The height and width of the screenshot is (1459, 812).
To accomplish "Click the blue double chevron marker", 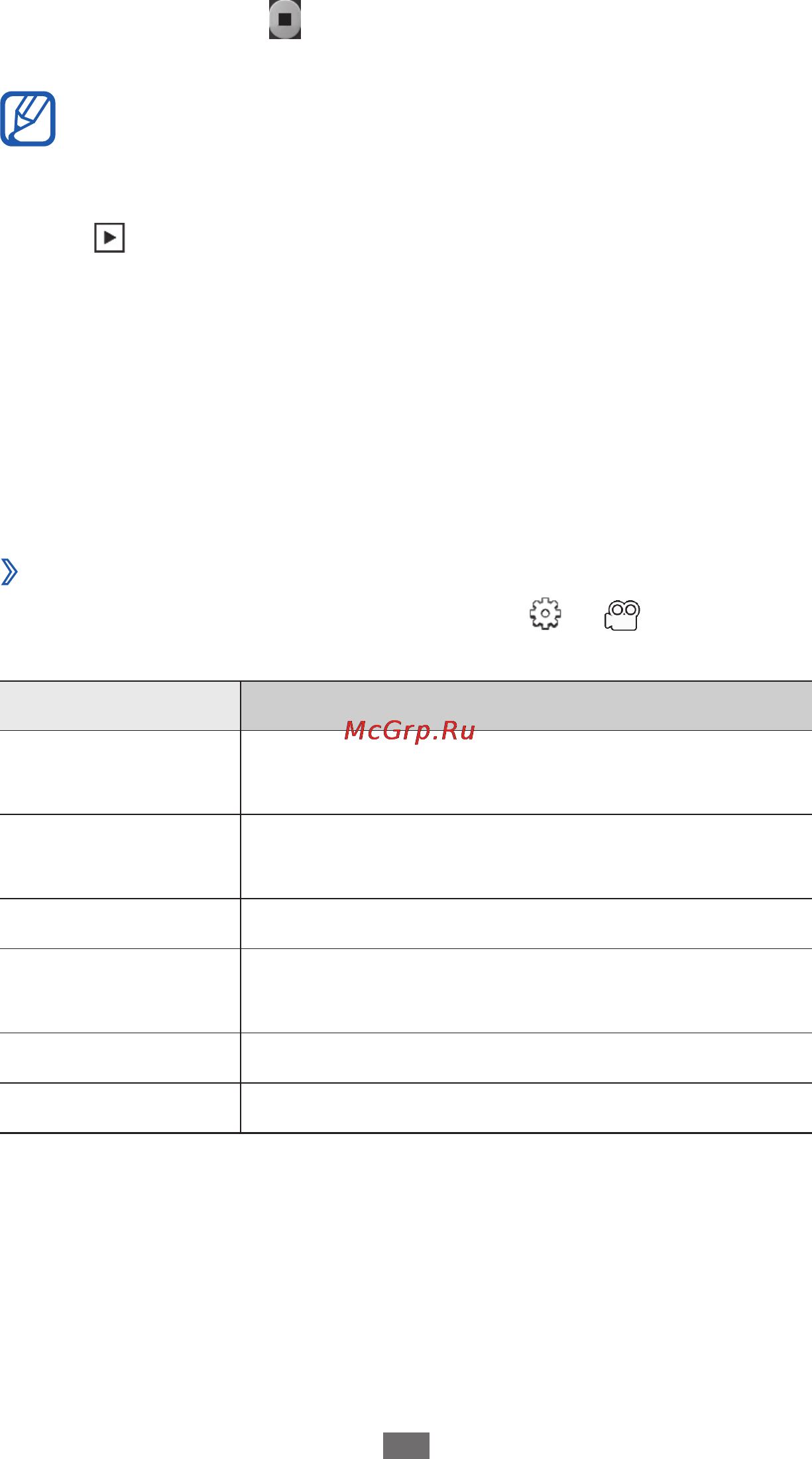I will tap(9, 572).
